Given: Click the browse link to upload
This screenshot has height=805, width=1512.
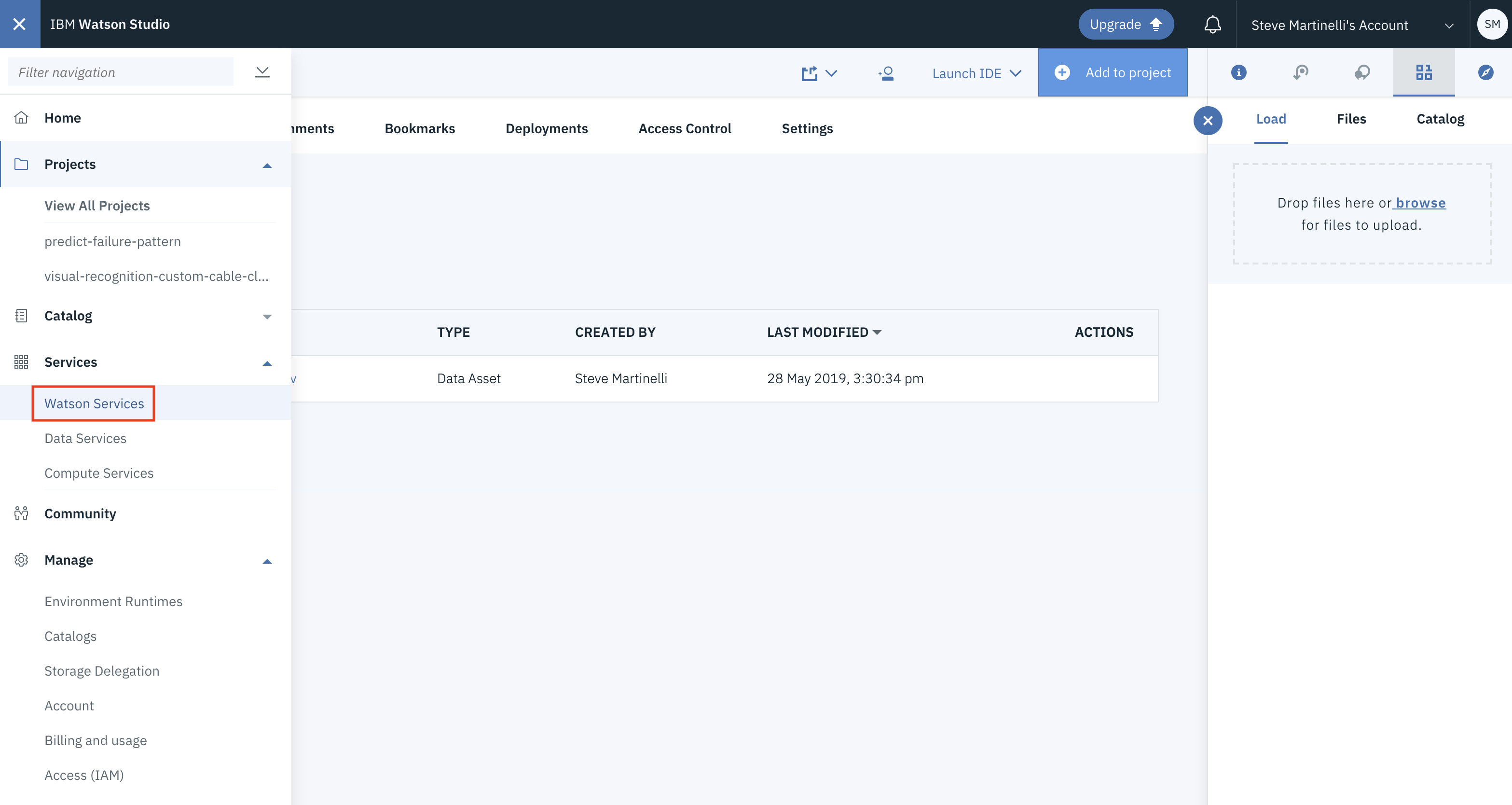Looking at the screenshot, I should click(x=1420, y=203).
